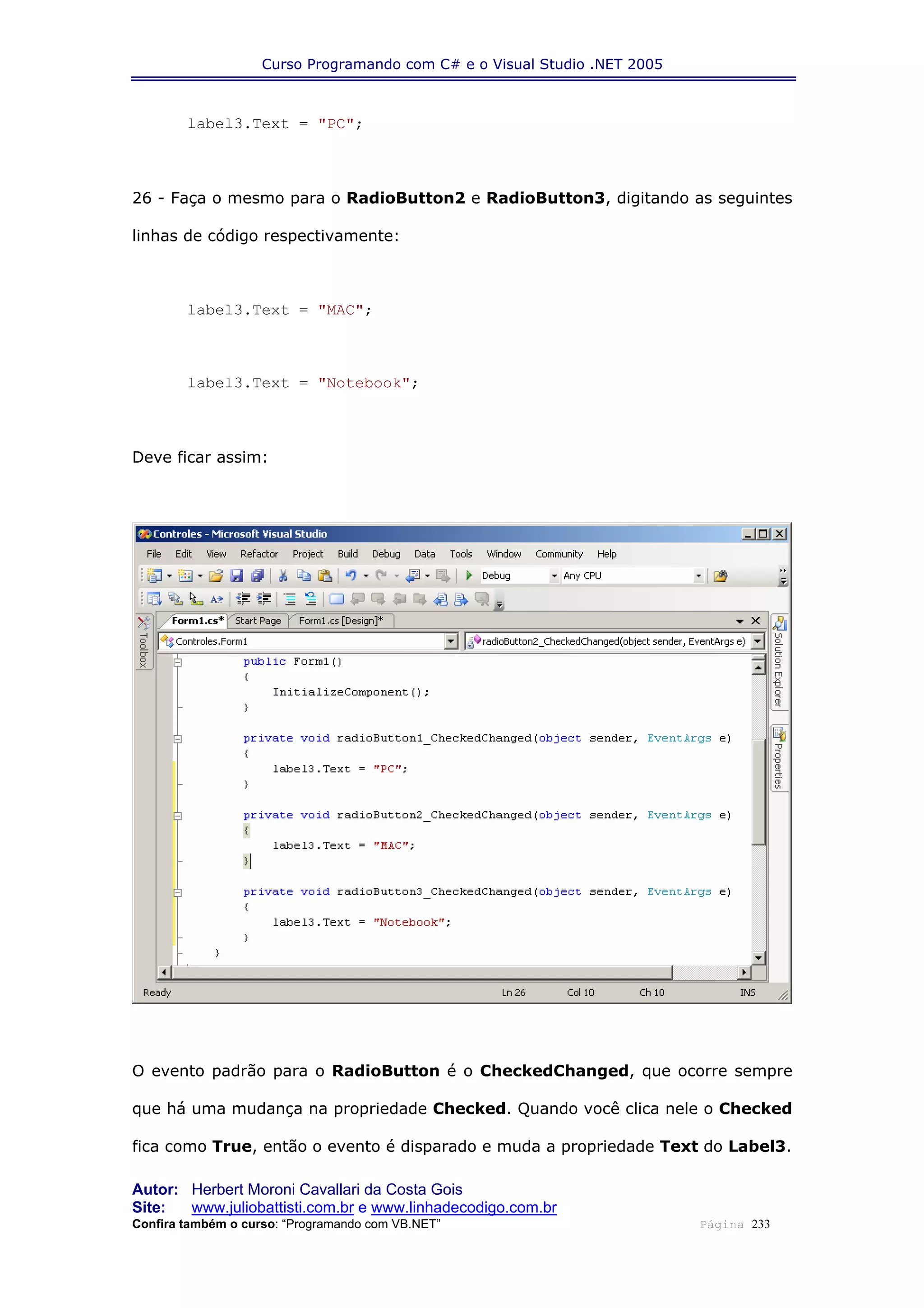Viewport: 924px width, 1308px height.
Task: Click the New Project toolbar icon
Action: click(154, 575)
